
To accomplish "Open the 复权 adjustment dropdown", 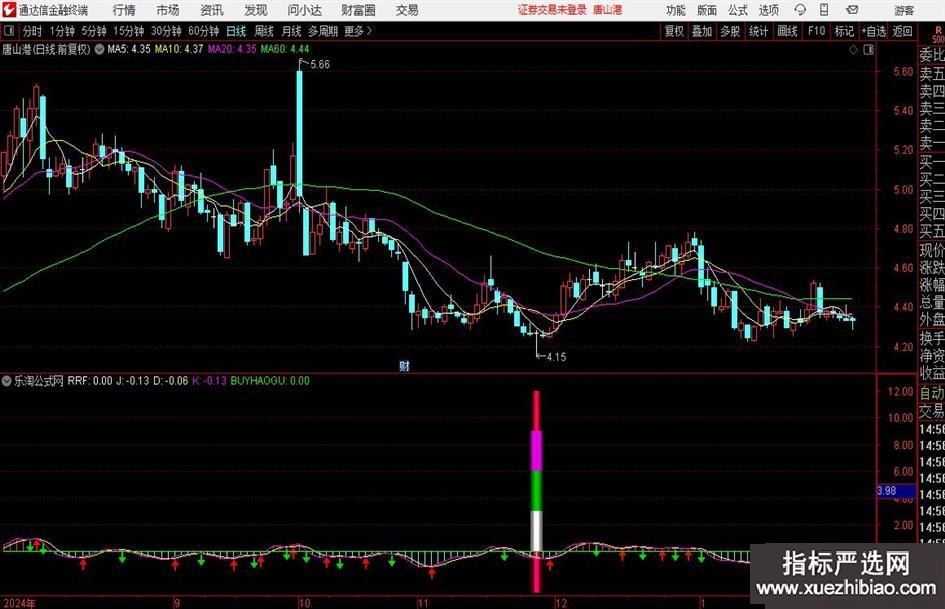I will [x=674, y=31].
